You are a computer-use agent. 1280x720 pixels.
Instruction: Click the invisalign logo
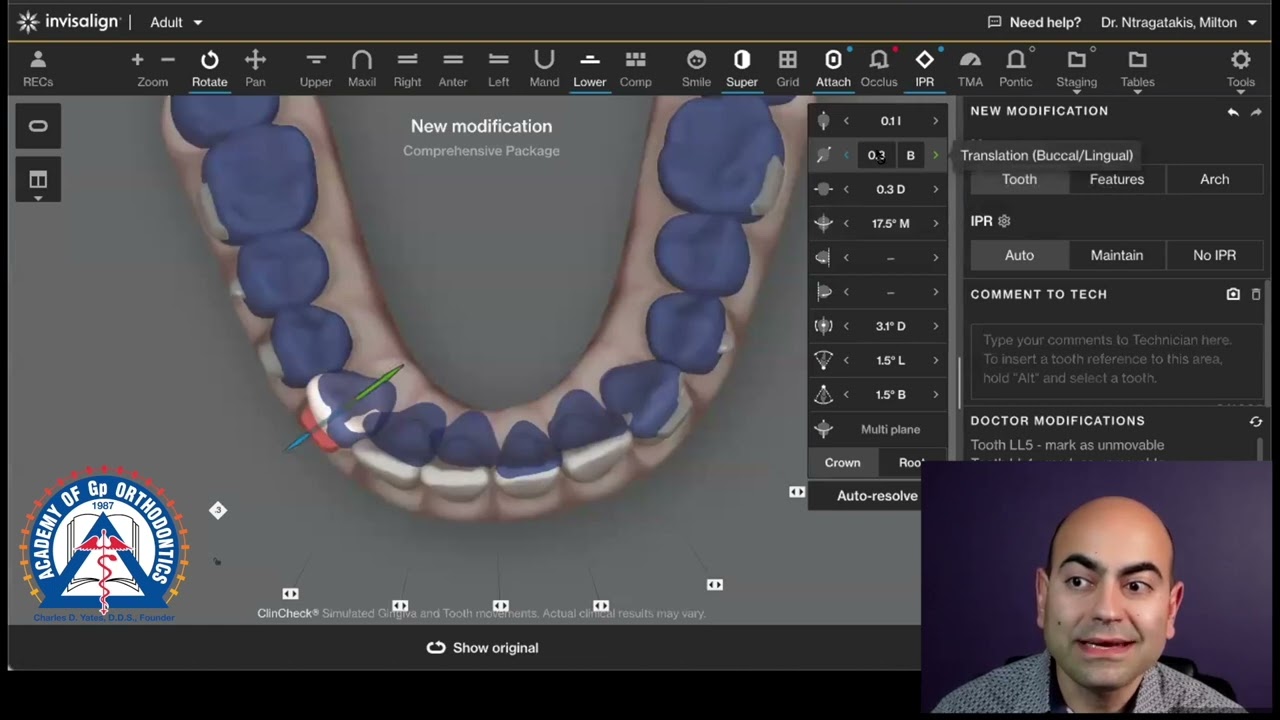point(68,21)
